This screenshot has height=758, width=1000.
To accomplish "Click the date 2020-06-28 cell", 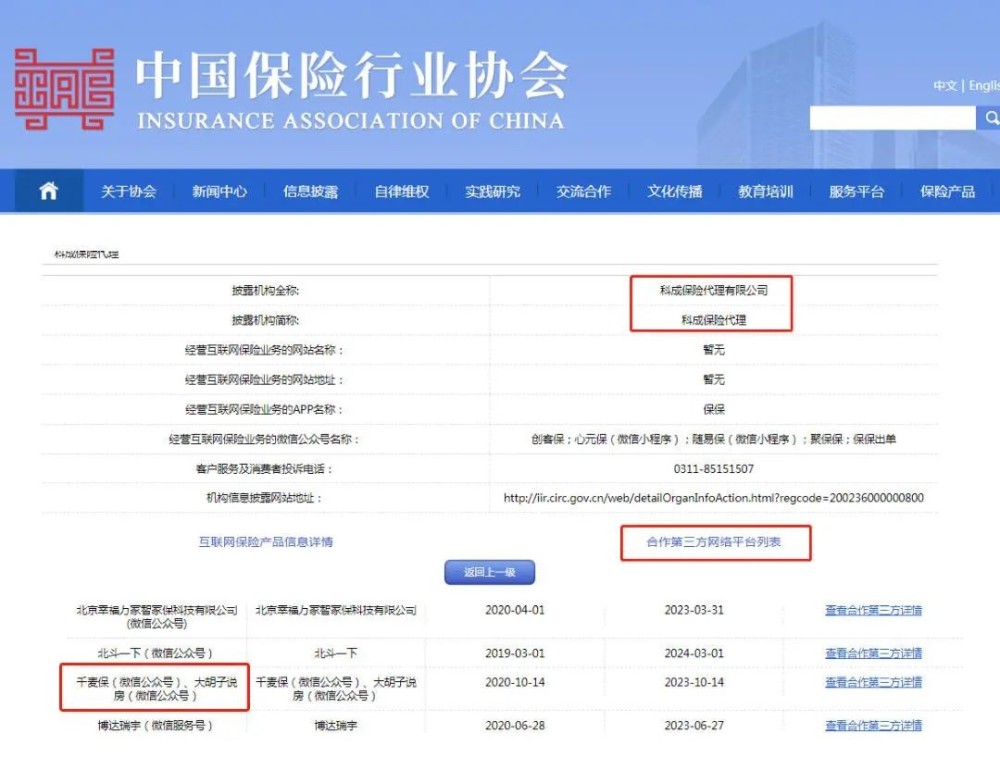I will pyautogui.click(x=515, y=725).
